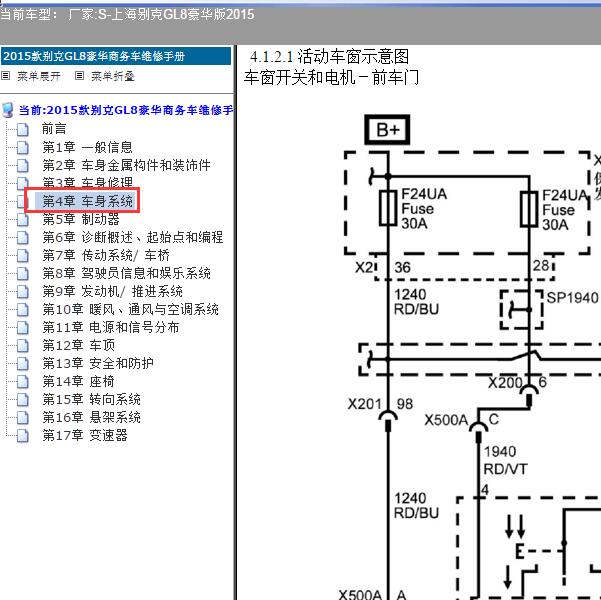
Task: Click the computer icon at the tree root
Action: click(8, 110)
